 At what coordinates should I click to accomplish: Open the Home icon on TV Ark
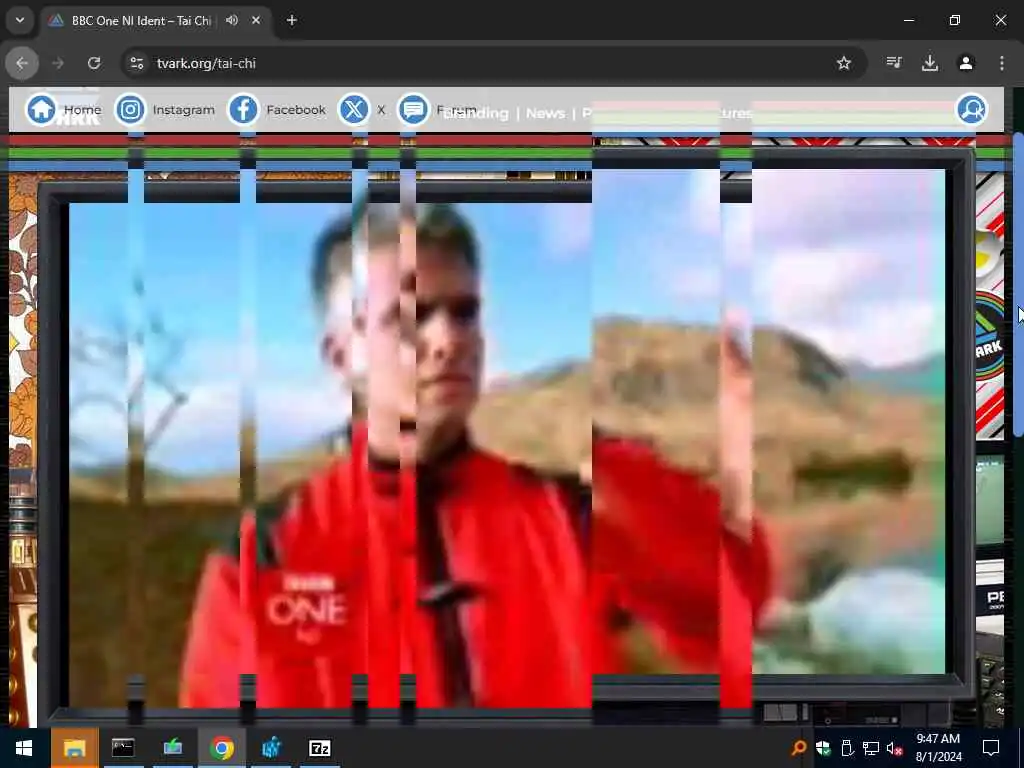tap(41, 110)
